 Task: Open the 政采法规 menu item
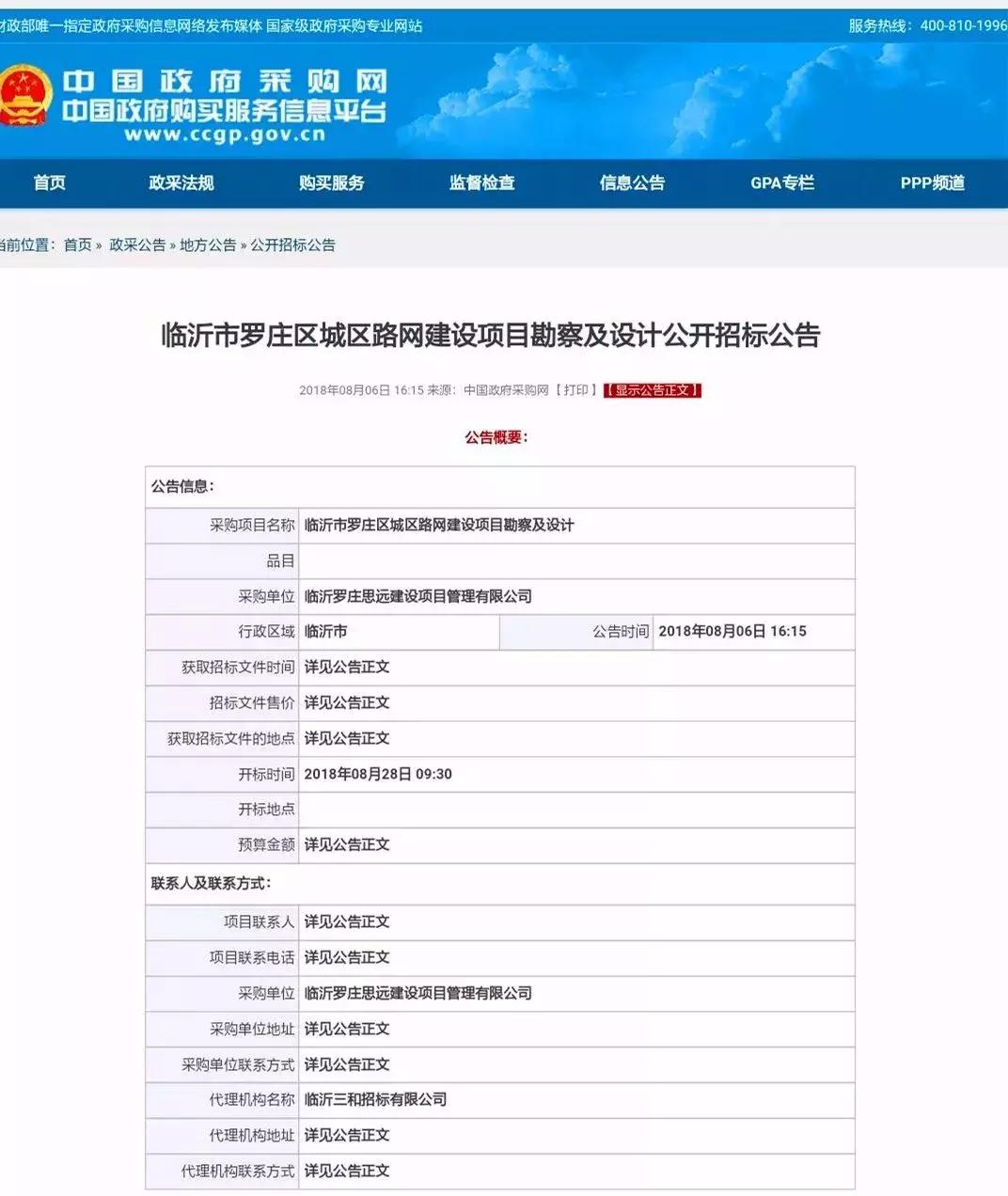182,183
